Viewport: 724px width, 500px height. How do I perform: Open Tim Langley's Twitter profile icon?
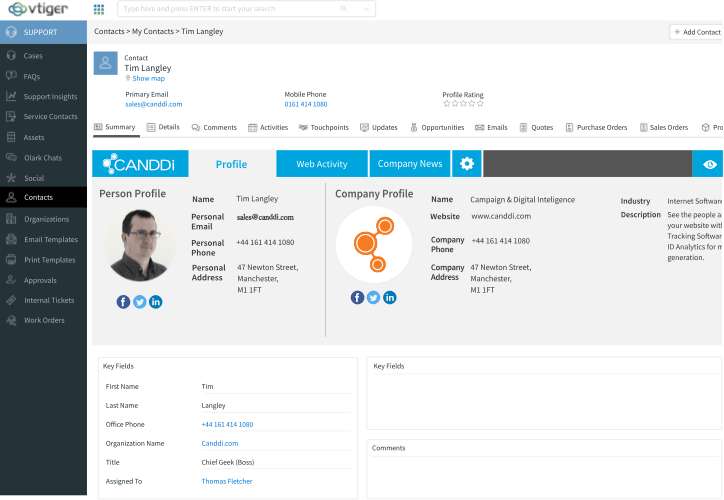click(139, 302)
